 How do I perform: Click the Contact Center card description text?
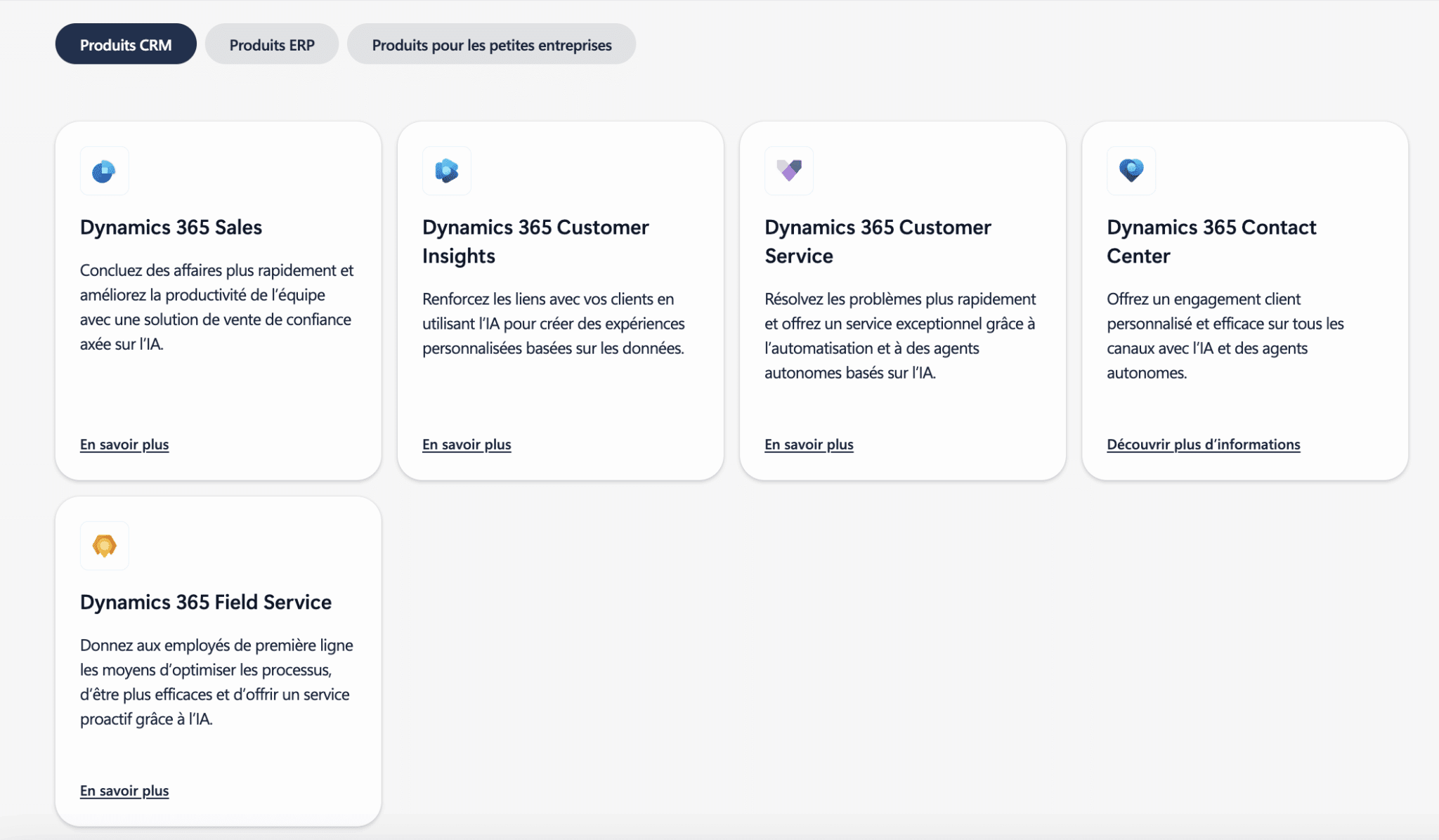[1225, 336]
